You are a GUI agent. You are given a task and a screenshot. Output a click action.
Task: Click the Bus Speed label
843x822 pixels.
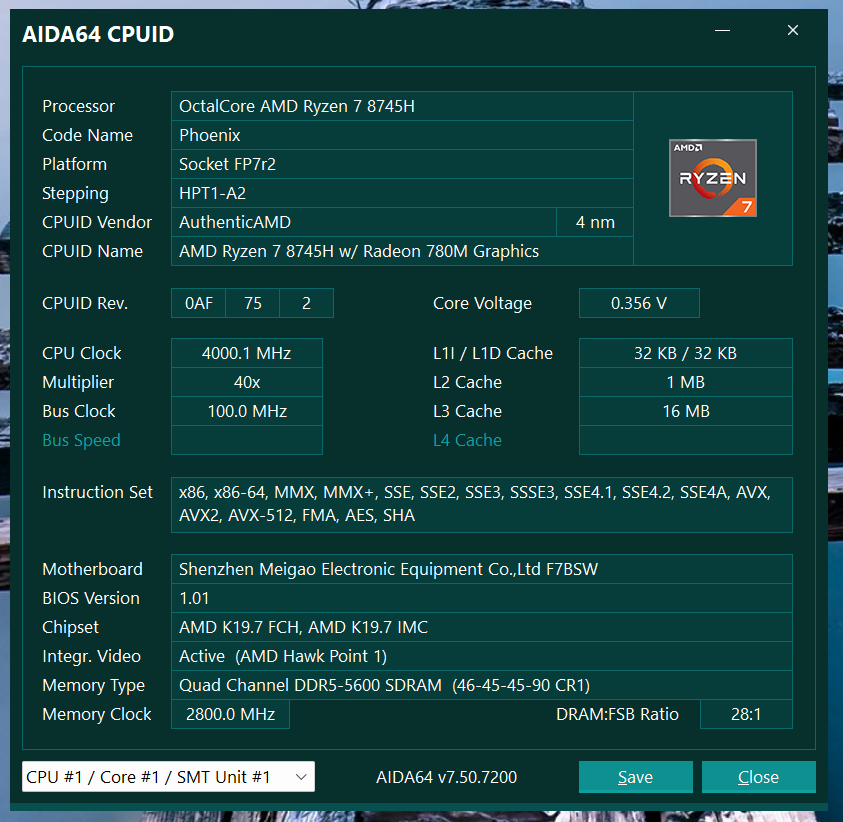(81, 440)
